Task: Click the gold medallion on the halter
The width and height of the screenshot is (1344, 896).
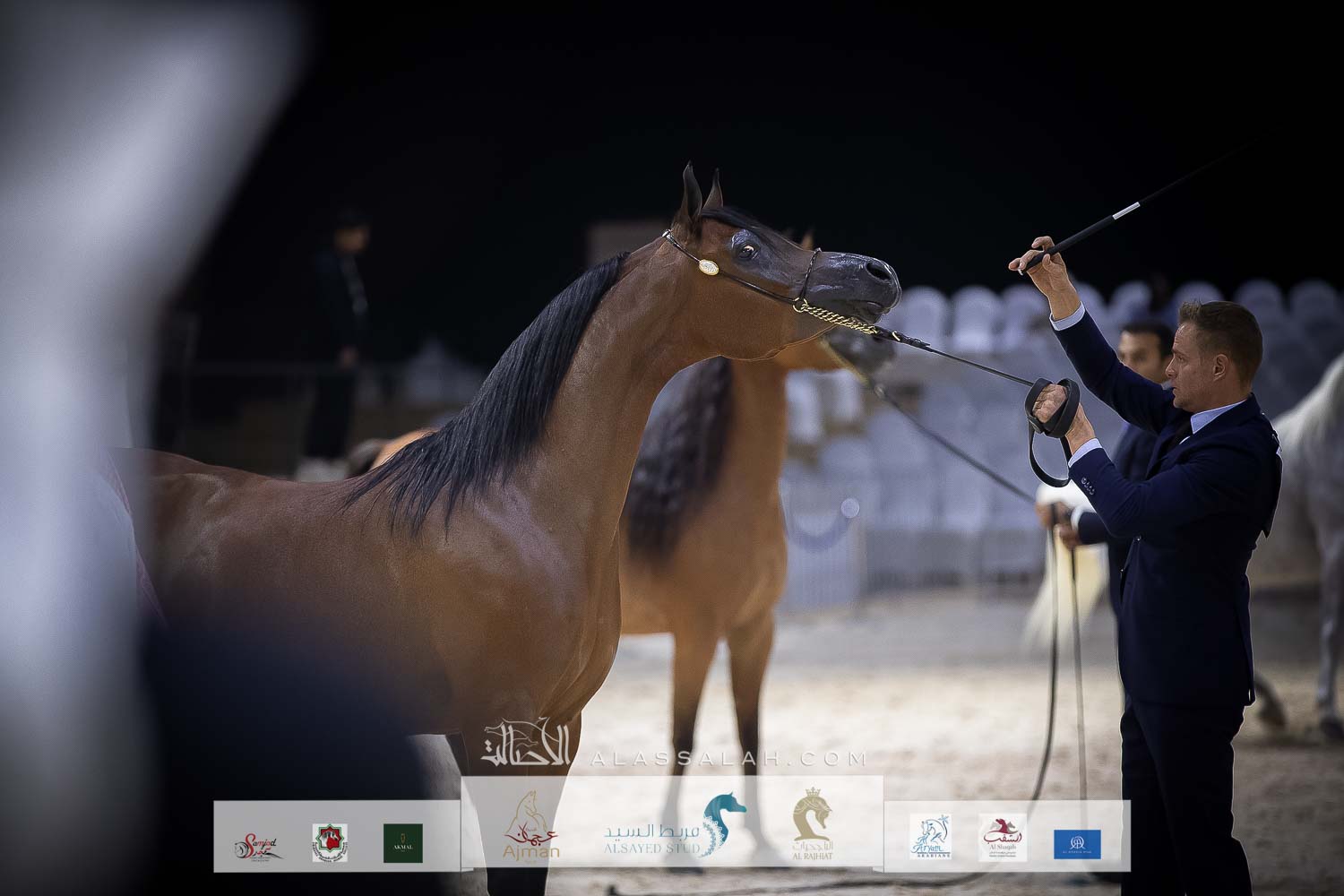Action: point(711,266)
